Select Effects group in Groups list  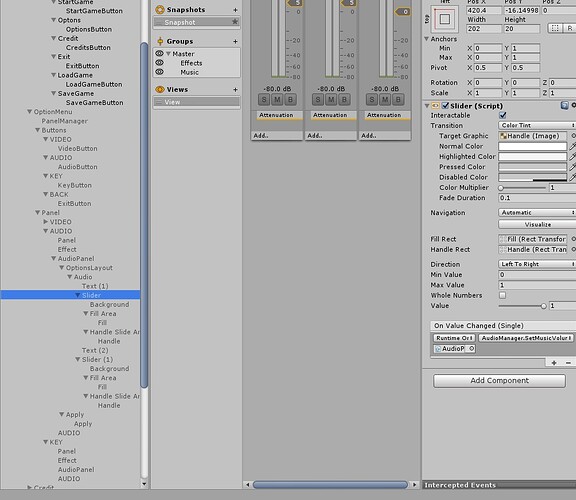click(x=191, y=63)
